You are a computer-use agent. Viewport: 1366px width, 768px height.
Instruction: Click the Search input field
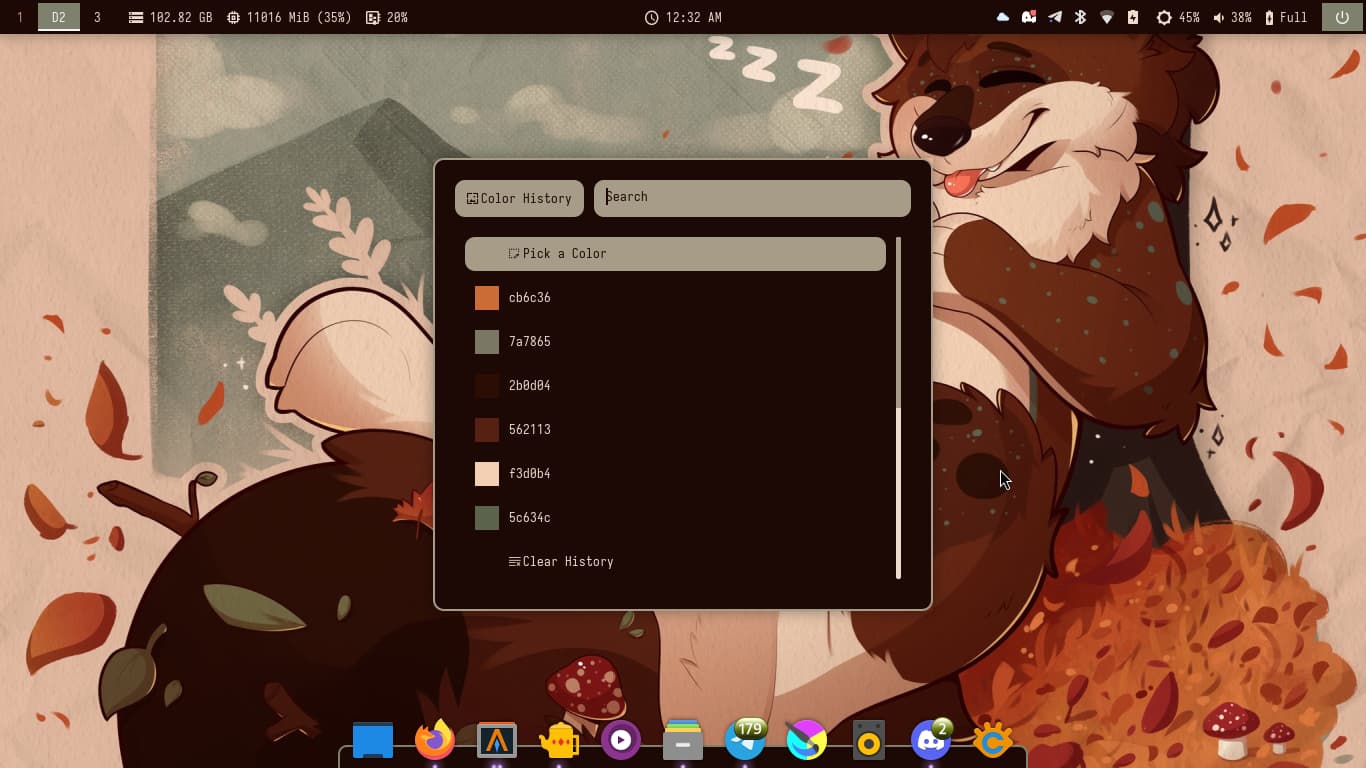752,198
